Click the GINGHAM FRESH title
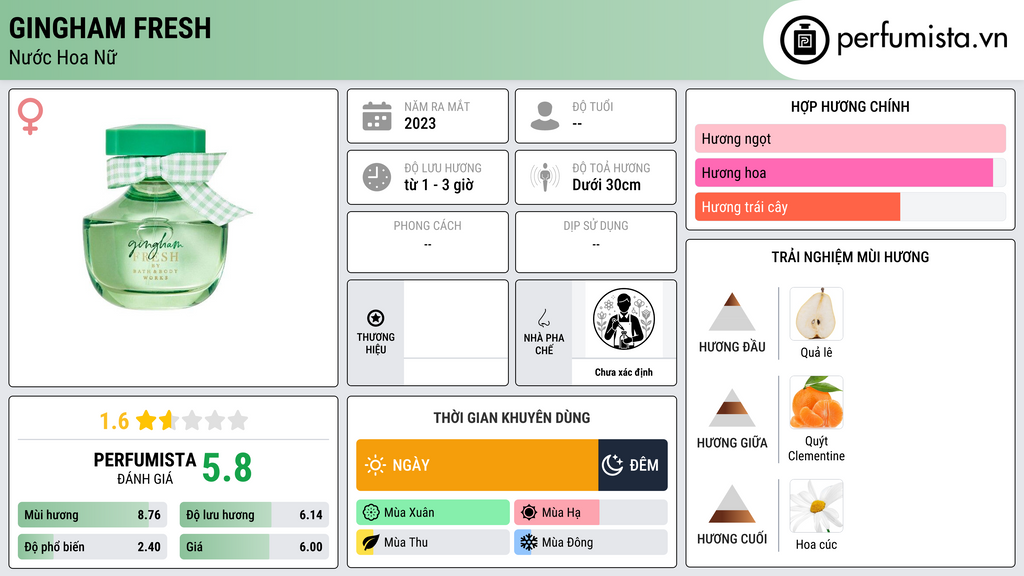1024x576 pixels. [x=110, y=28]
